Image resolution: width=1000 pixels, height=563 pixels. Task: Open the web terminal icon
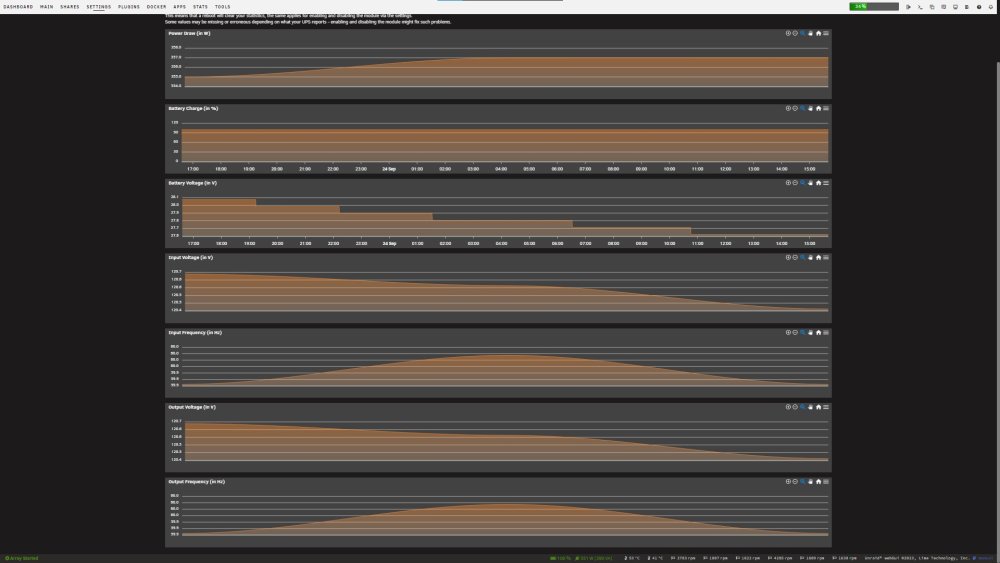pyautogui.click(x=920, y=7)
